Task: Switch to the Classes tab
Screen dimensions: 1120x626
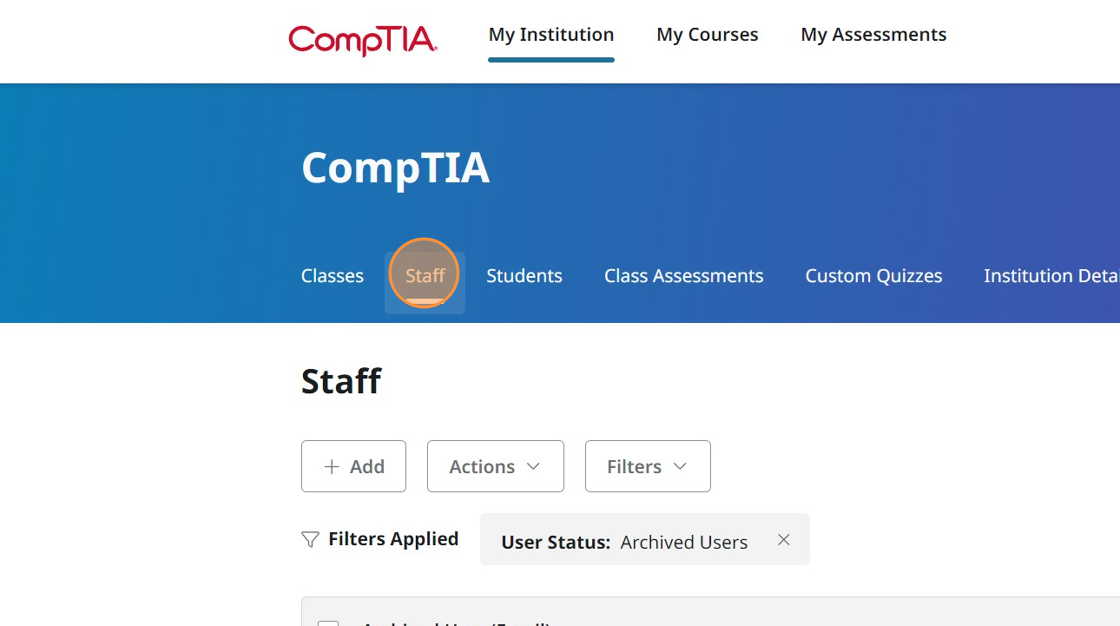Action: (332, 276)
